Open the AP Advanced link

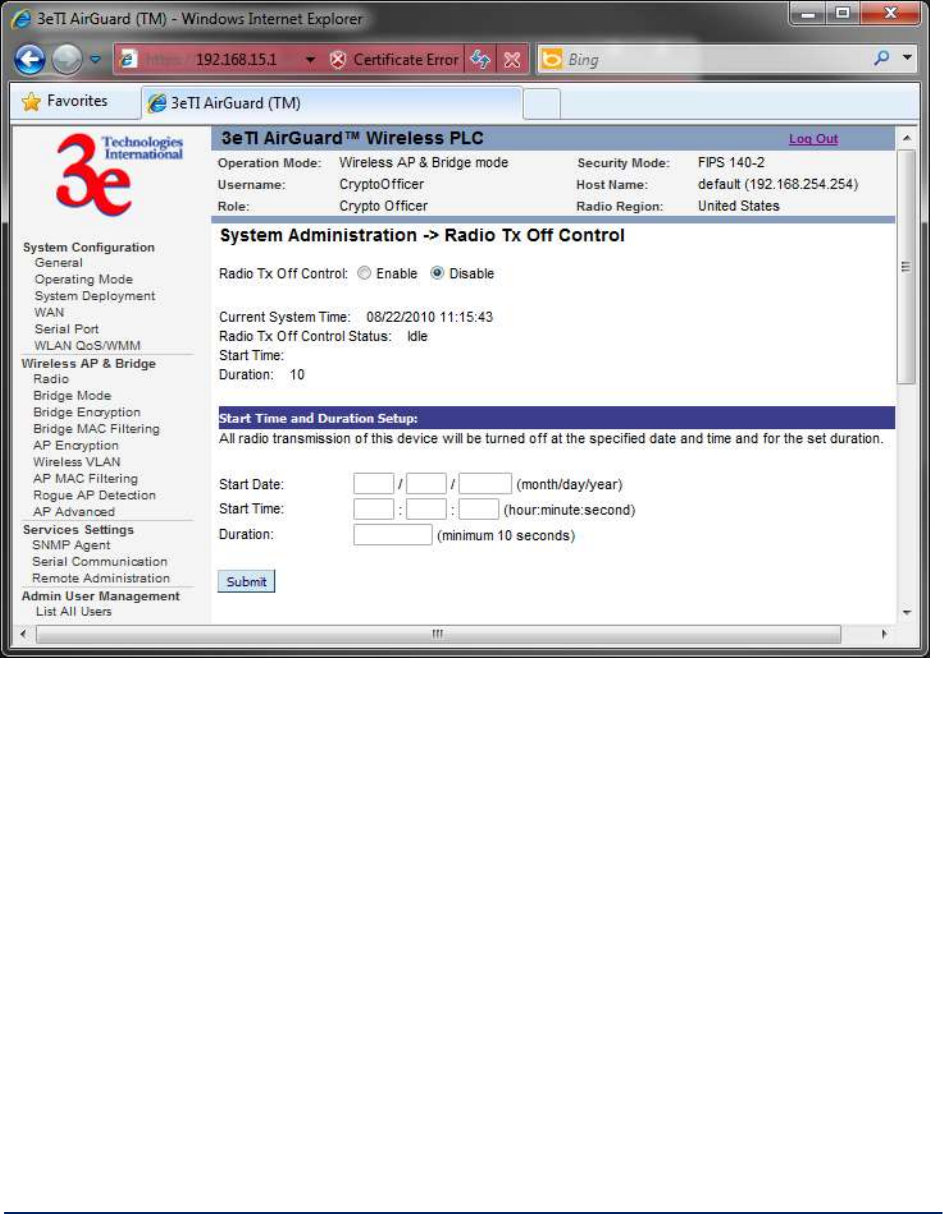[74, 512]
